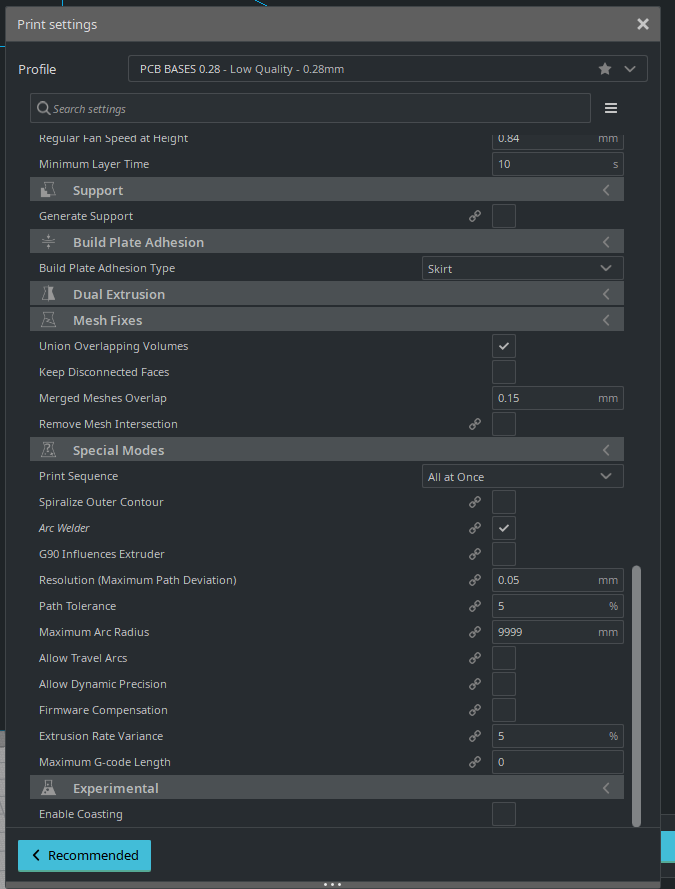Click the Experimental section icon

[48, 787]
